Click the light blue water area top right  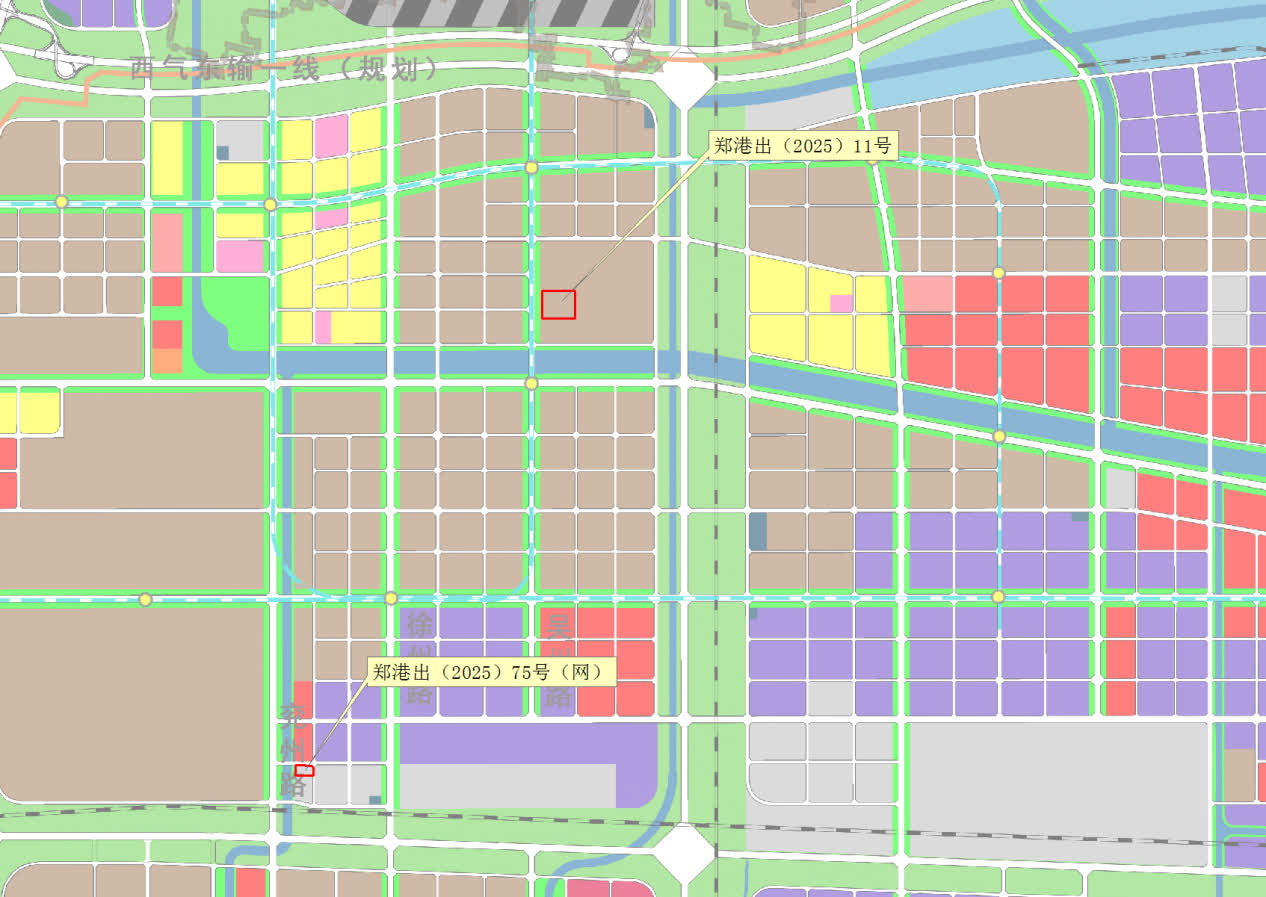[x=1150, y=30]
